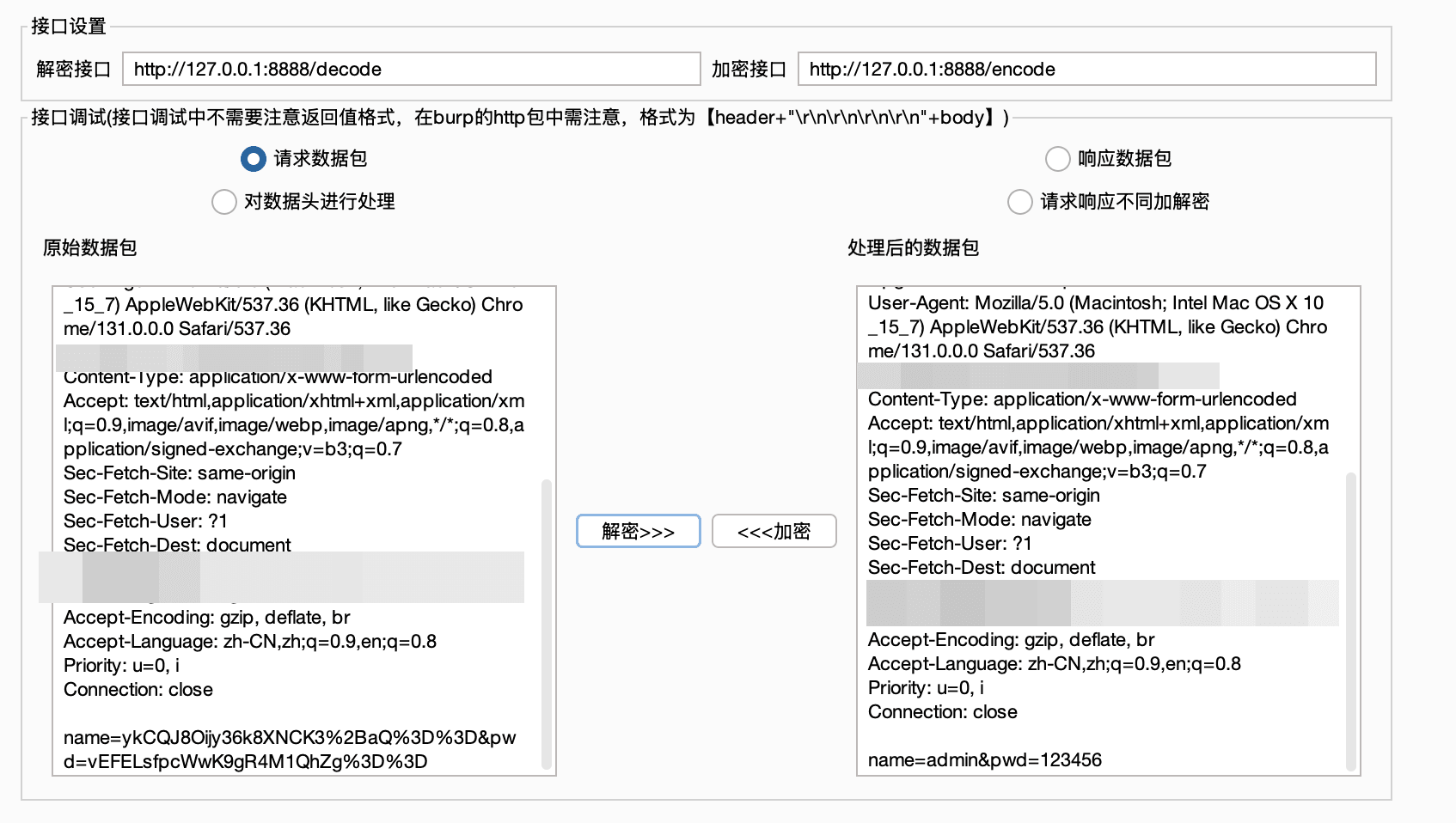Click the original packet scrollbar

pos(547,624)
